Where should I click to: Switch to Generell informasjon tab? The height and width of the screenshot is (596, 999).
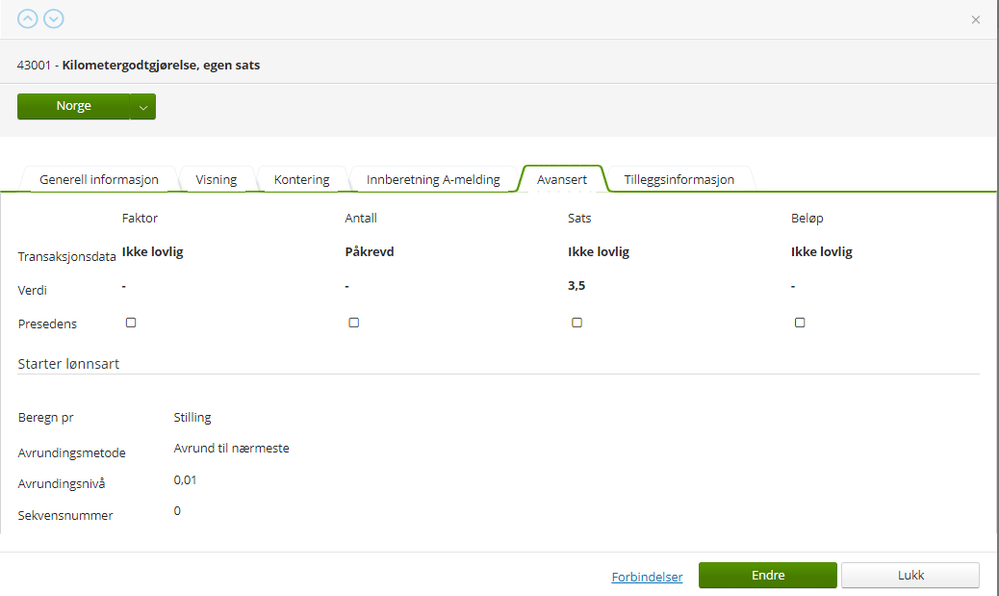point(99,180)
